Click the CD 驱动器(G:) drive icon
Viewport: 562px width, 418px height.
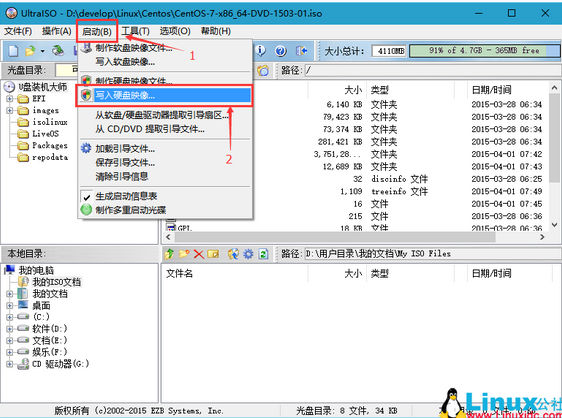click(x=23, y=364)
